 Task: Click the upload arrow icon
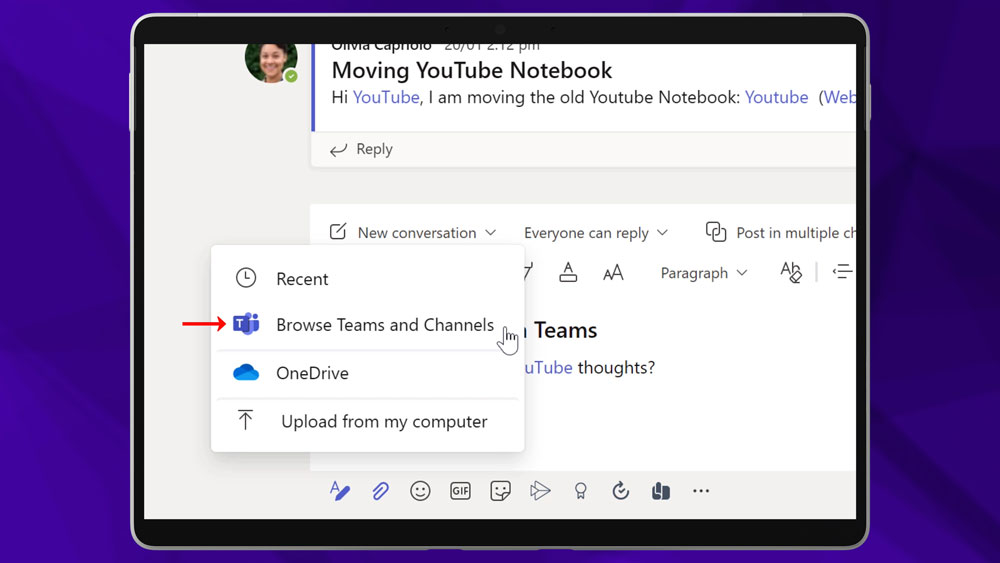pyautogui.click(x=246, y=420)
